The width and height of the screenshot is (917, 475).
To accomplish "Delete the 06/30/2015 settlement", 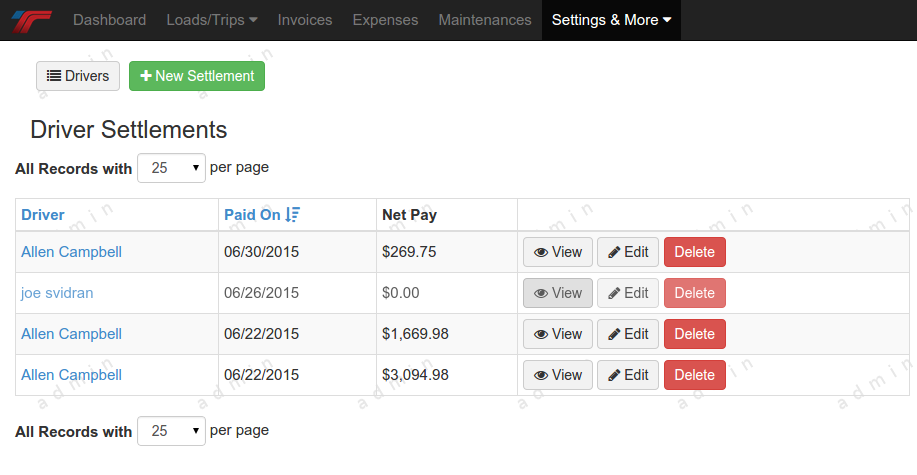I will pos(695,252).
